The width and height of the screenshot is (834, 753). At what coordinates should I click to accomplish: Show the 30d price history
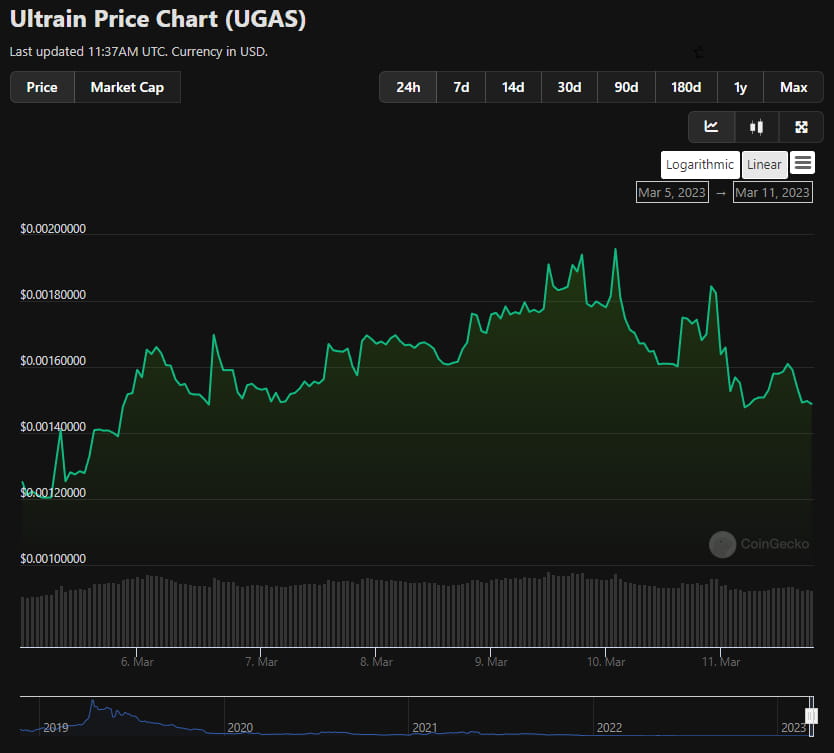pos(569,87)
